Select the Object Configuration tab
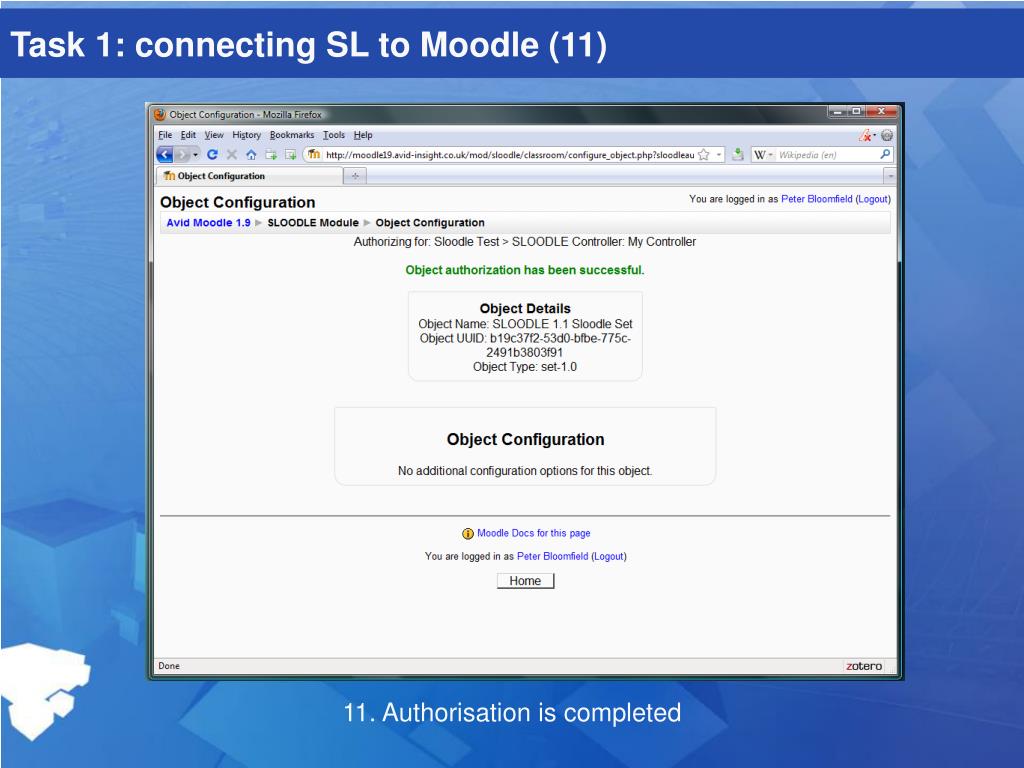1024x768 pixels. (249, 176)
